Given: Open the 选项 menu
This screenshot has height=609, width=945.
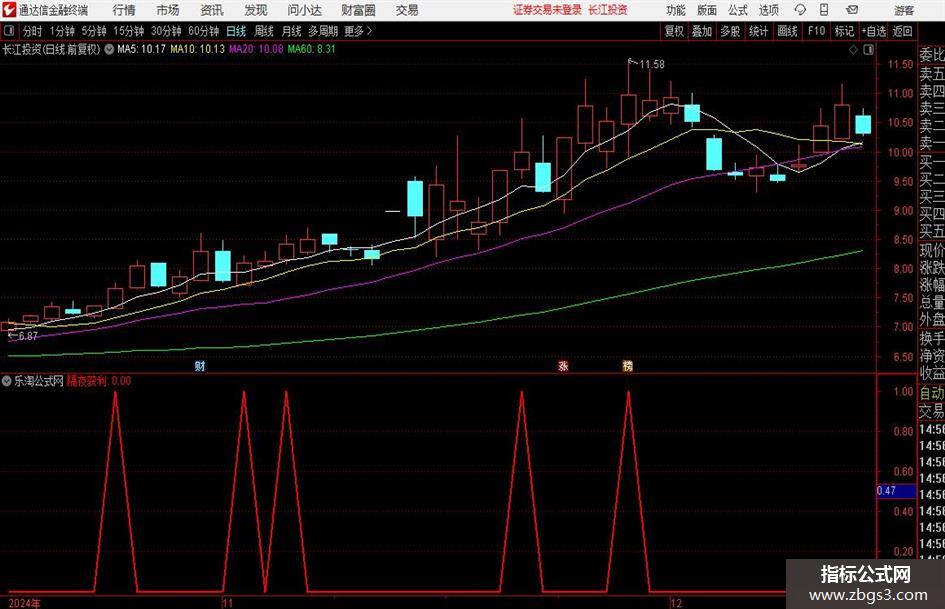Looking at the screenshot, I should [768, 10].
